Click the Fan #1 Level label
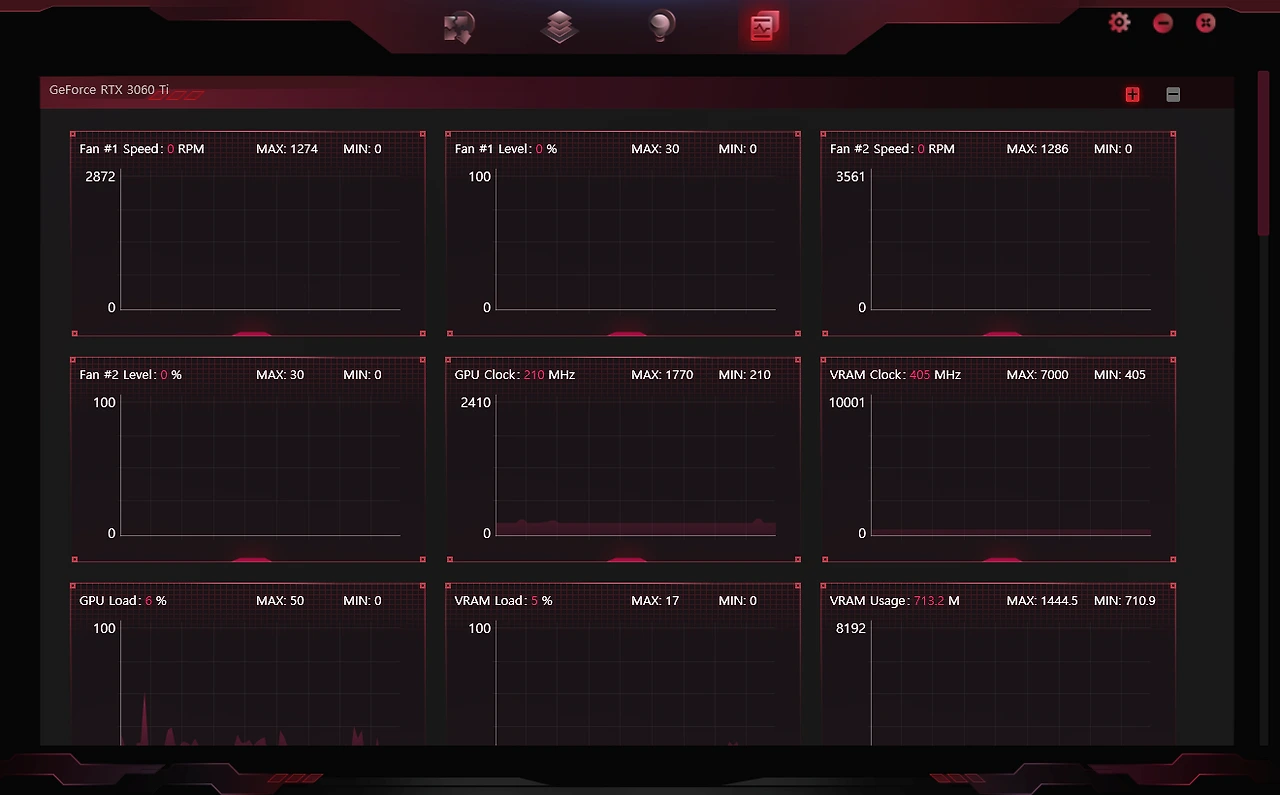1280x795 pixels. point(494,149)
